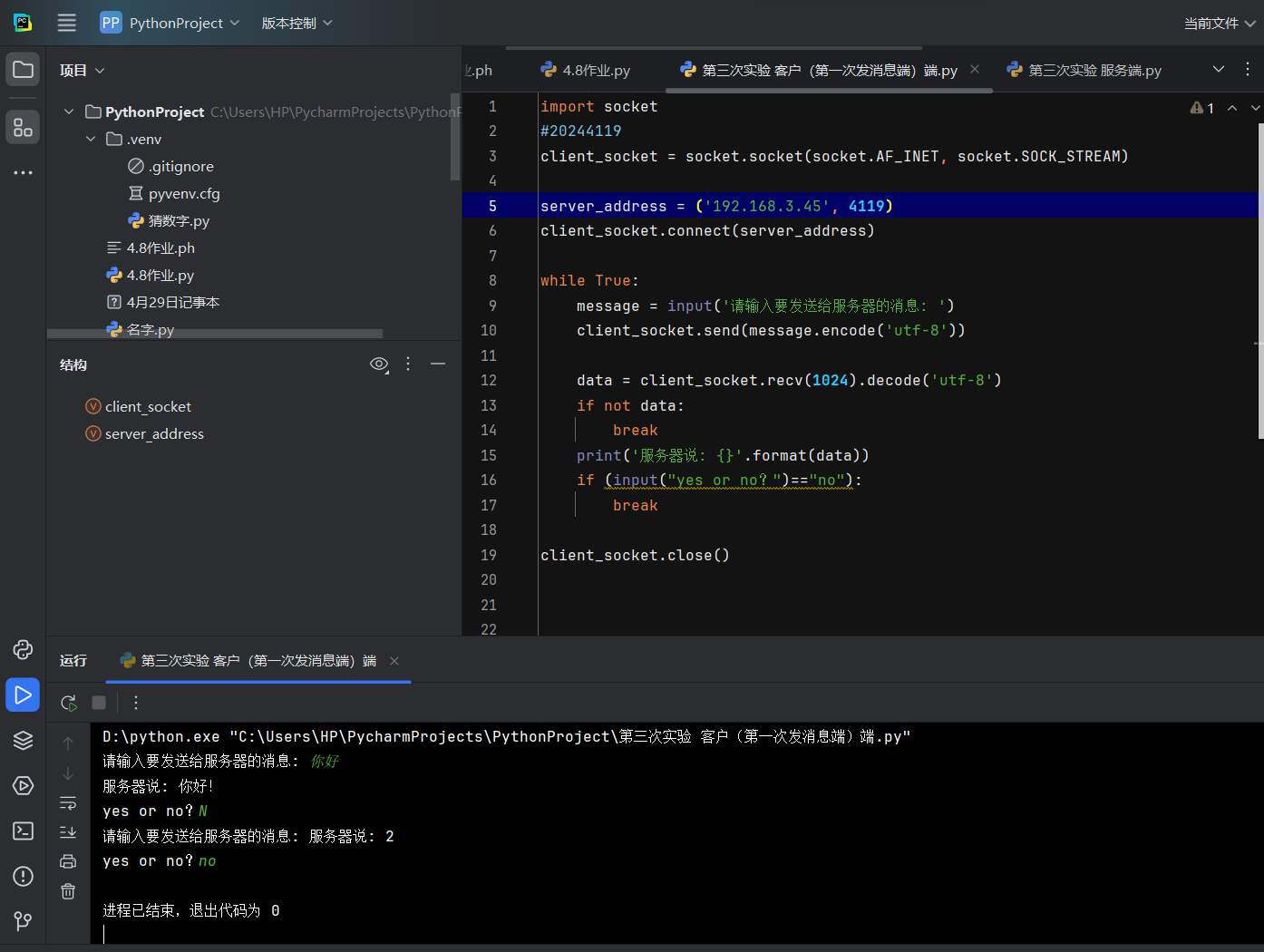Toggle soft-wrap in the run console
The image size is (1264, 952).
(68, 803)
